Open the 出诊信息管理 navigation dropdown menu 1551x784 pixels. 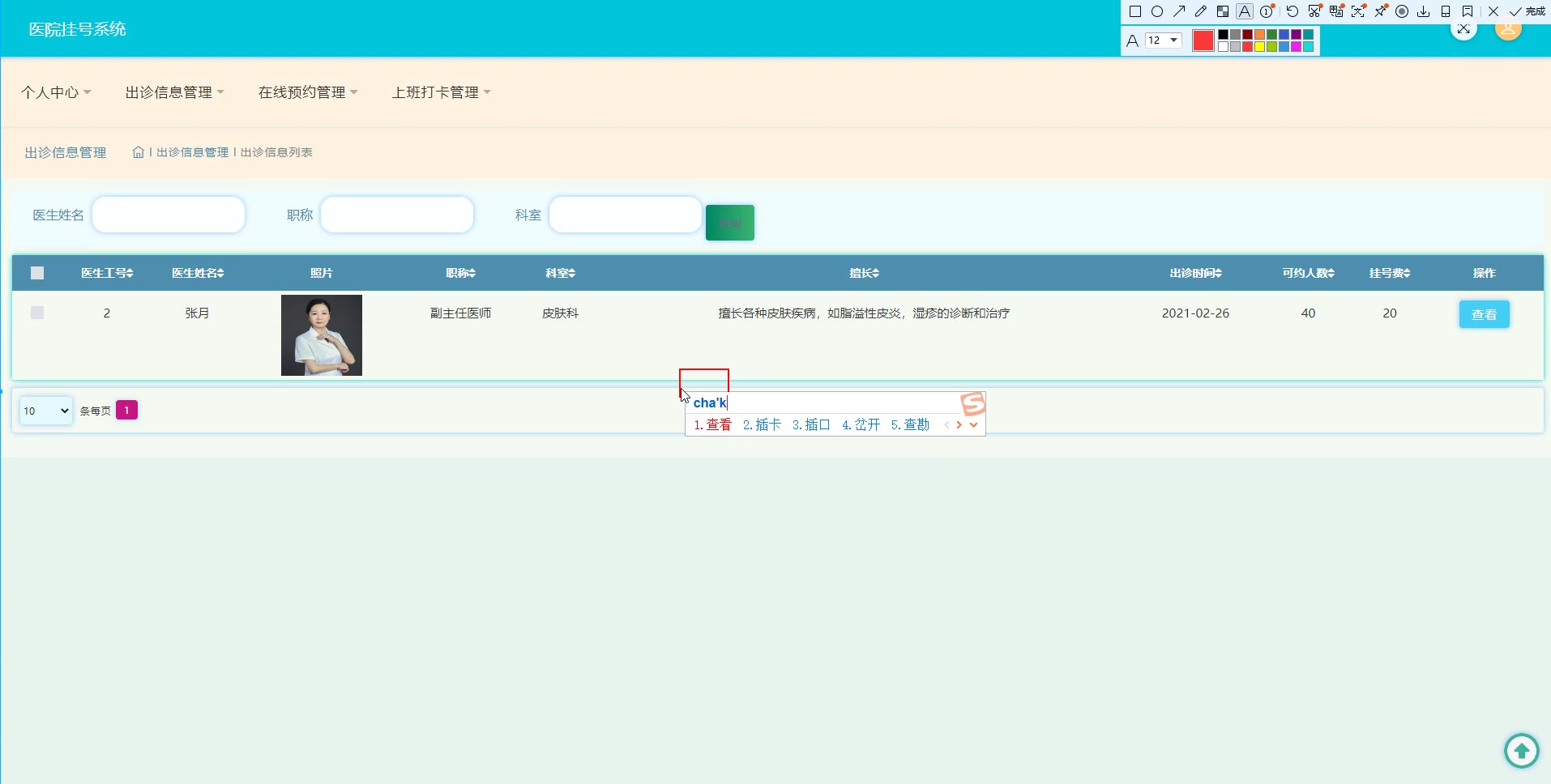[174, 92]
